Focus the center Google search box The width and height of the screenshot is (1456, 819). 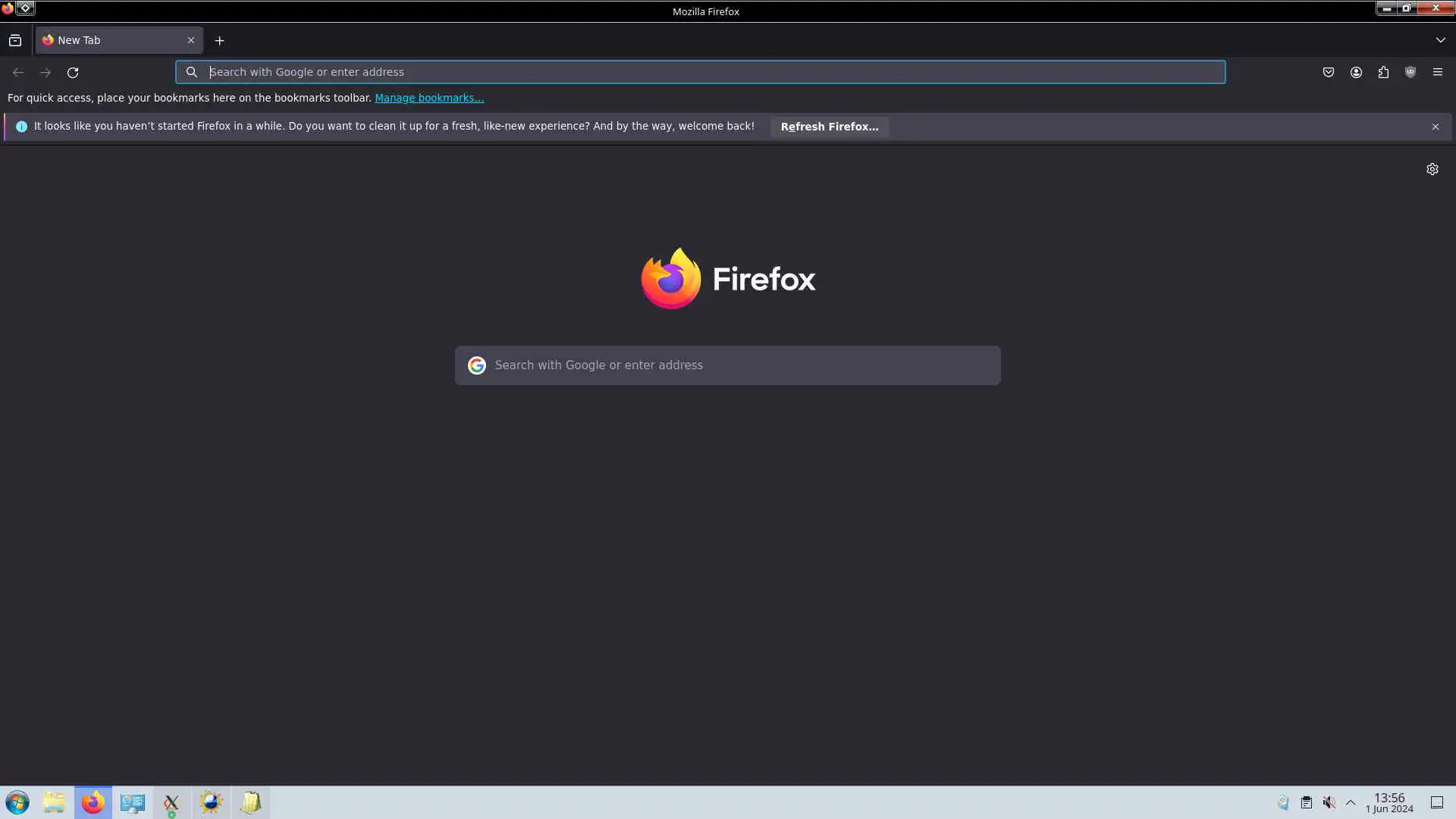(728, 366)
